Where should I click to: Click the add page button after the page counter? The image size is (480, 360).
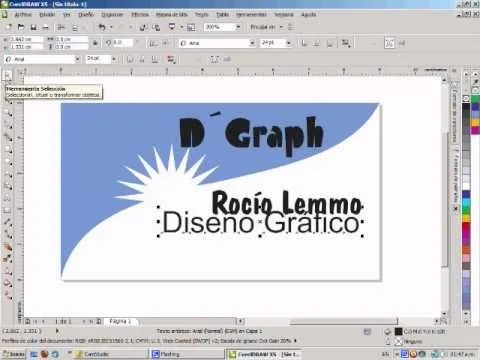pos(99,321)
